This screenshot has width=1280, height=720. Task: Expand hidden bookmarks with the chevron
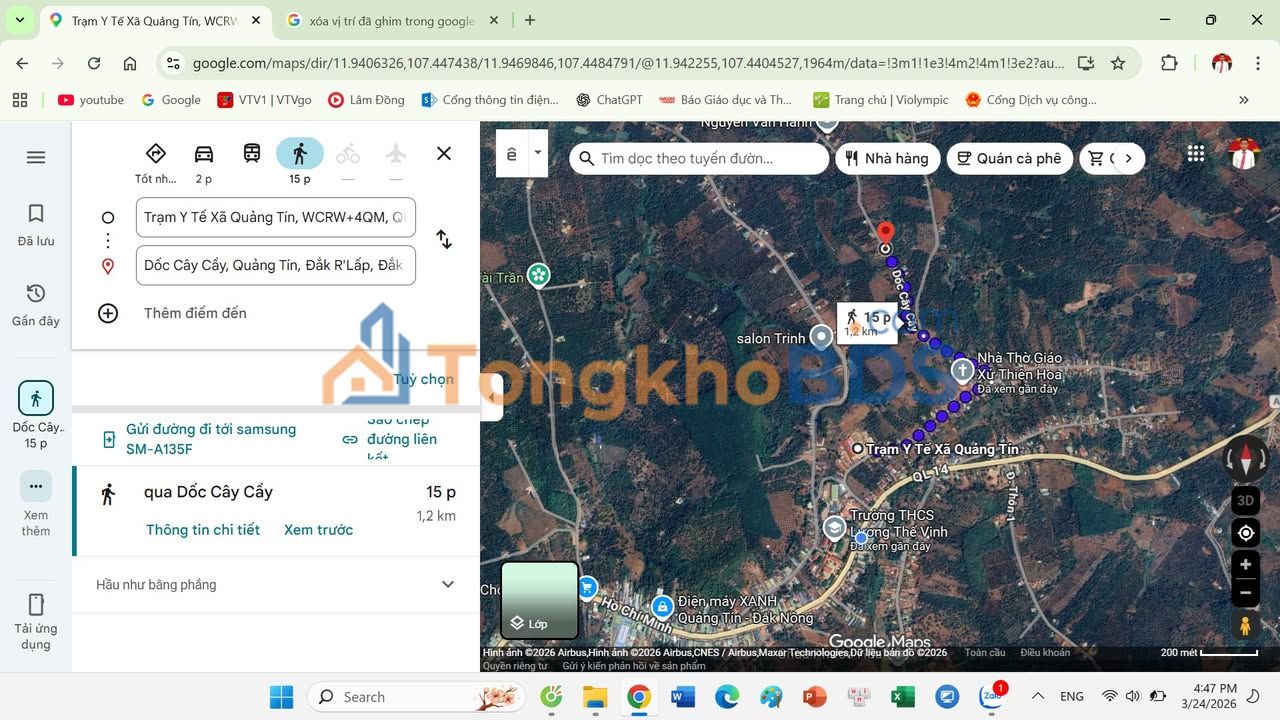[x=1244, y=99]
